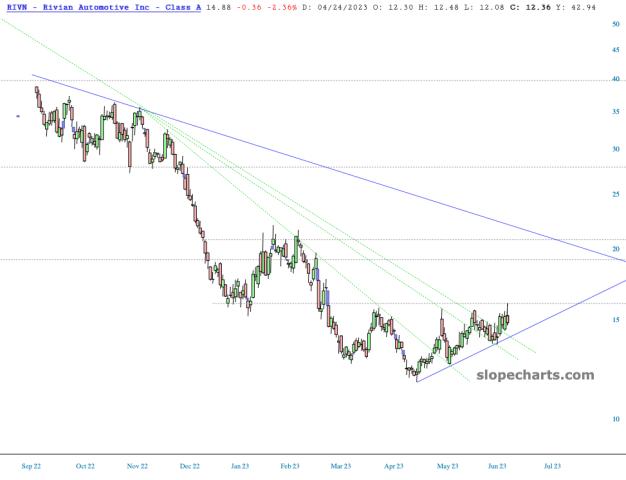The image size is (626, 480).
Task: Click the 10 price axis label
Action: coord(616,419)
